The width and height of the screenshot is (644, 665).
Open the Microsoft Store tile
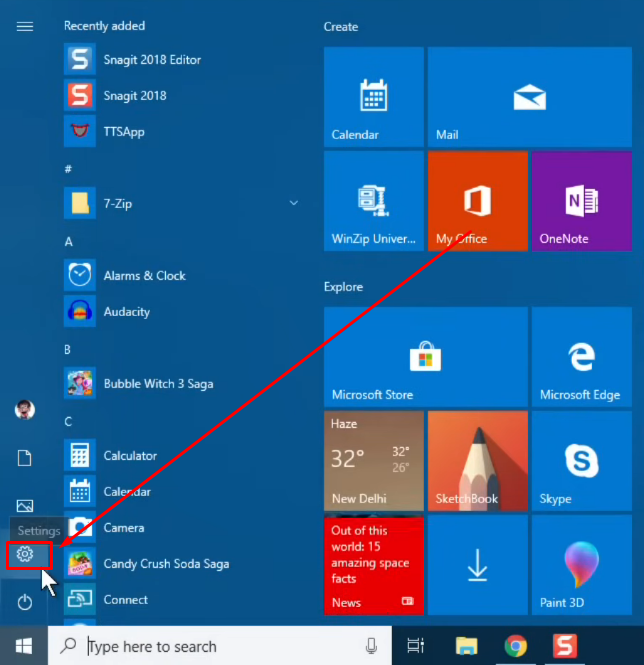point(426,357)
